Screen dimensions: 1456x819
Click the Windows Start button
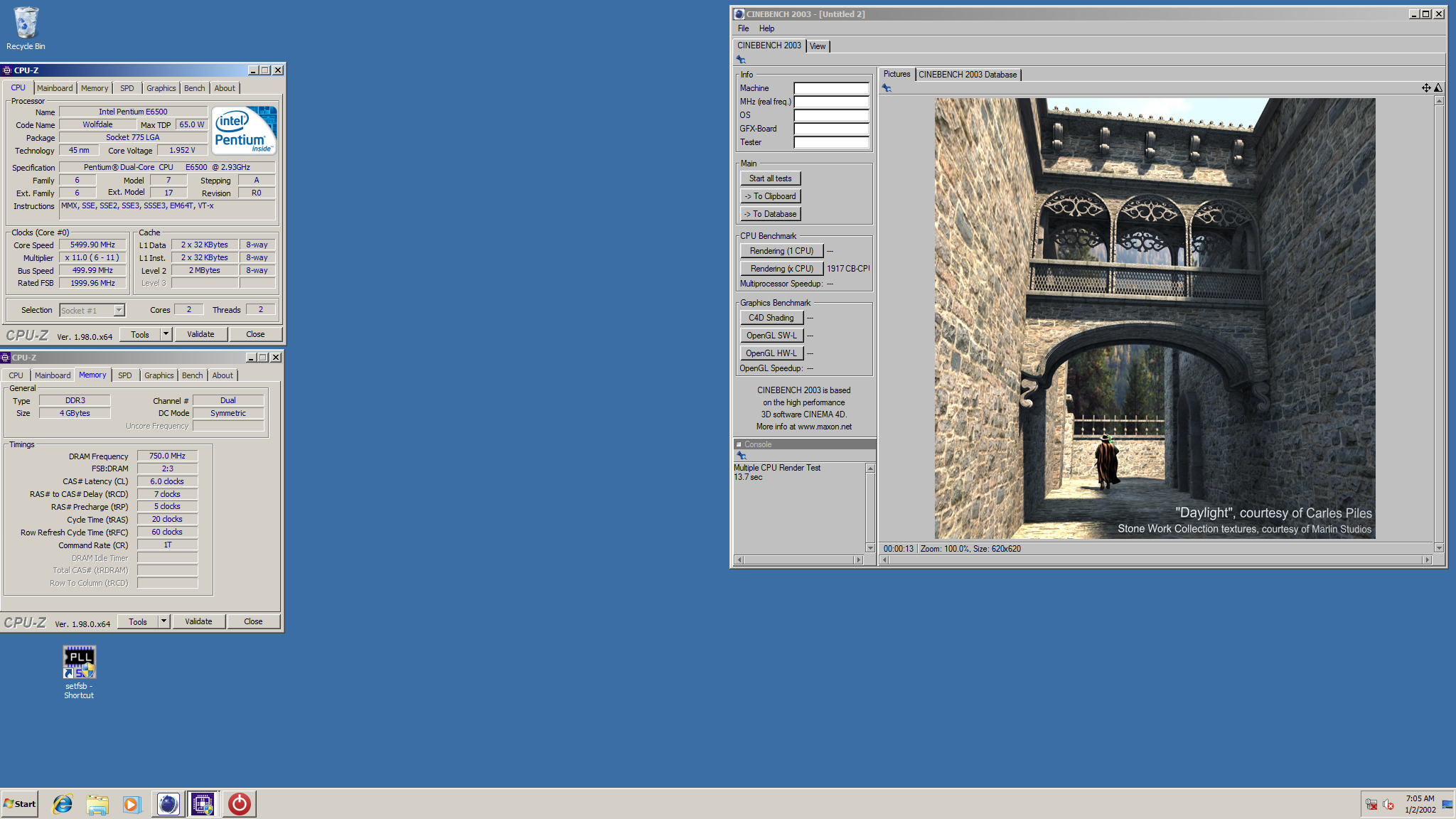point(20,804)
